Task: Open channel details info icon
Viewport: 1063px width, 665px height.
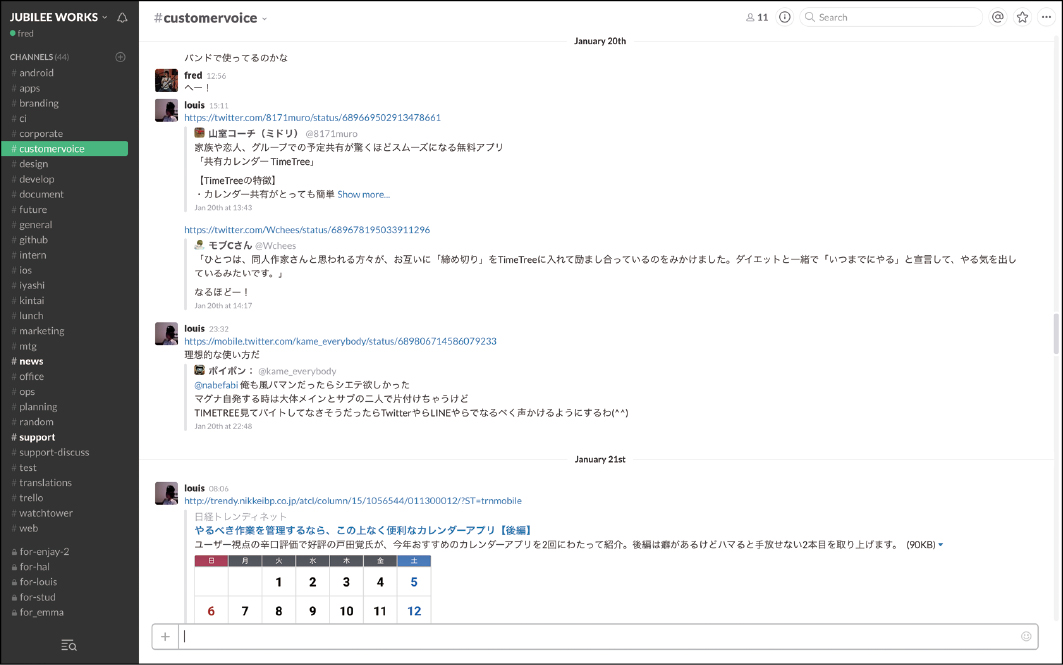Action: 784,18
